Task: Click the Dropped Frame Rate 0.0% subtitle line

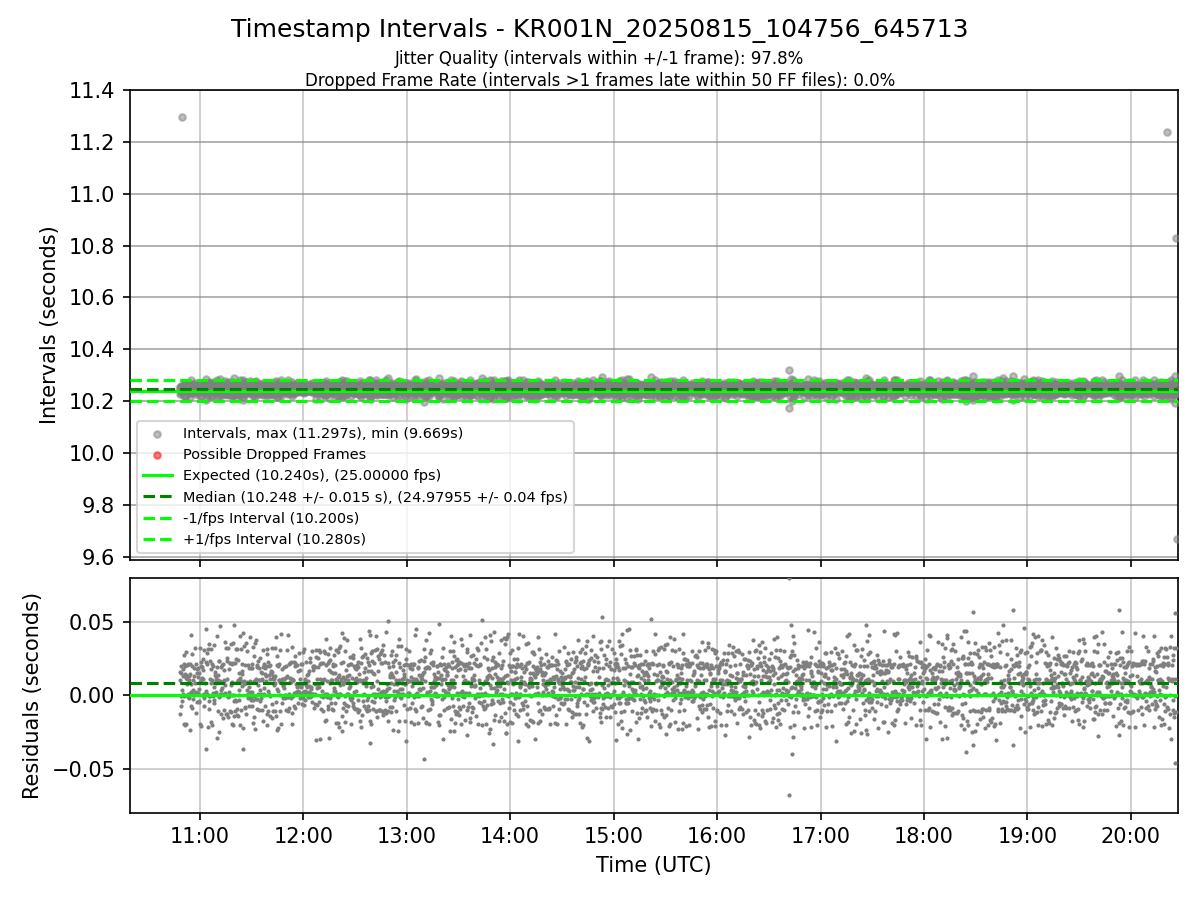Action: point(599,80)
